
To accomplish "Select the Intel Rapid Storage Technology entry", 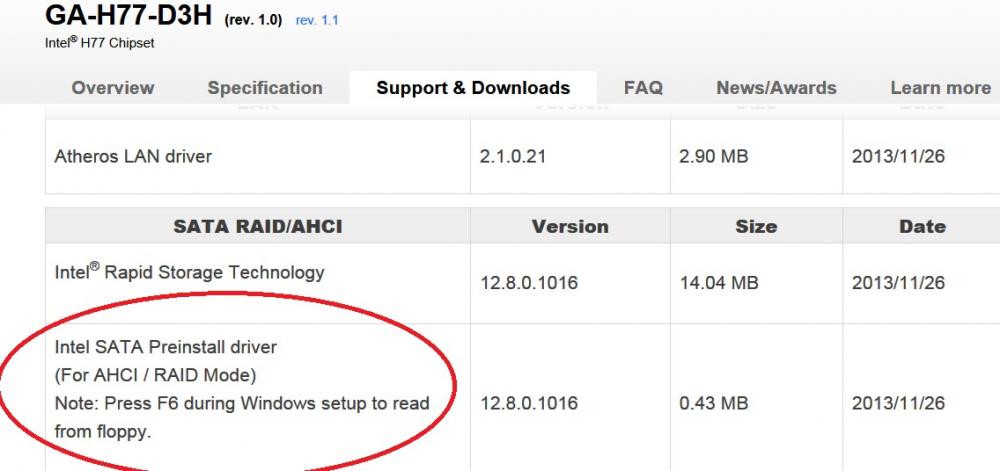I will [x=189, y=272].
